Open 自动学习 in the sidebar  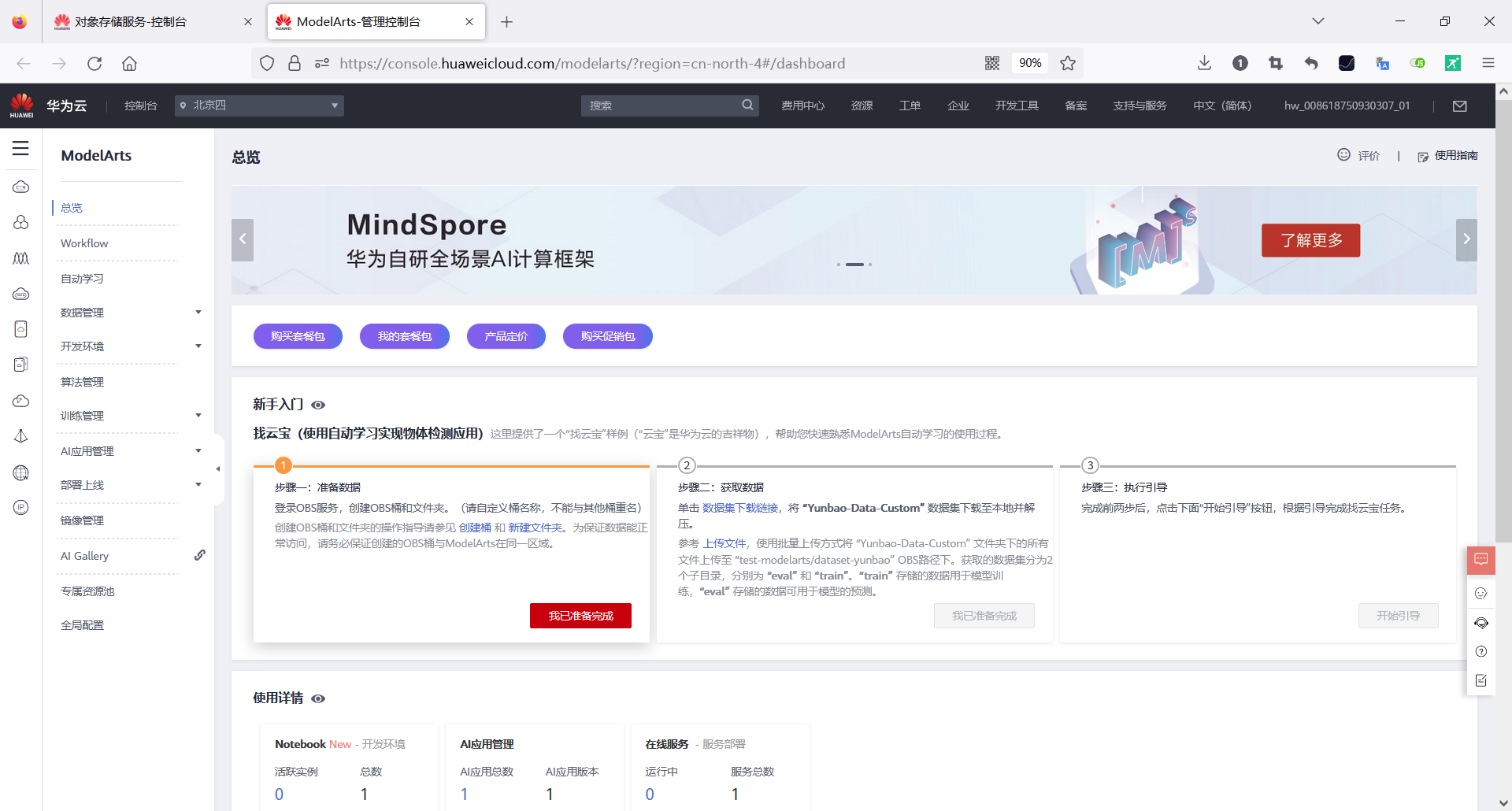[x=82, y=279]
